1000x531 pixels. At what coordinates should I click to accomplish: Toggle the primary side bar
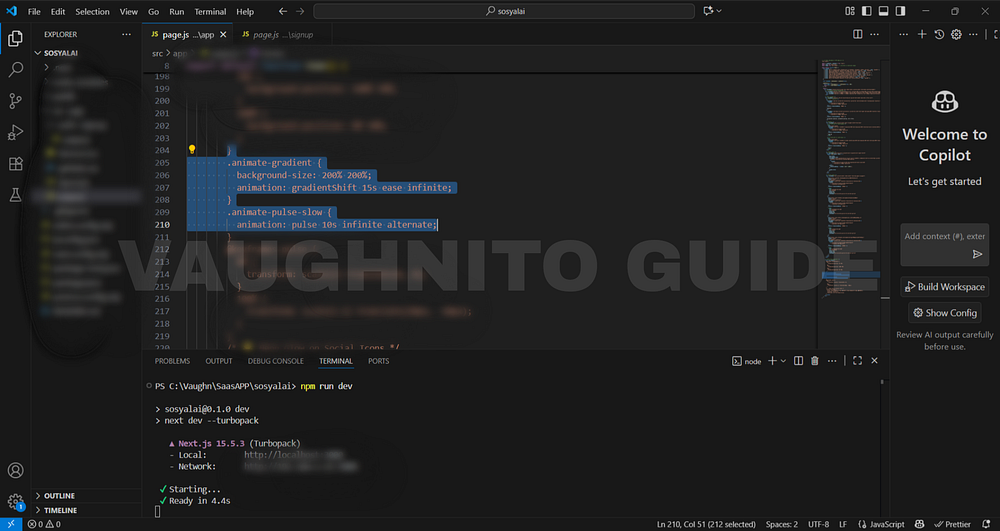866,11
